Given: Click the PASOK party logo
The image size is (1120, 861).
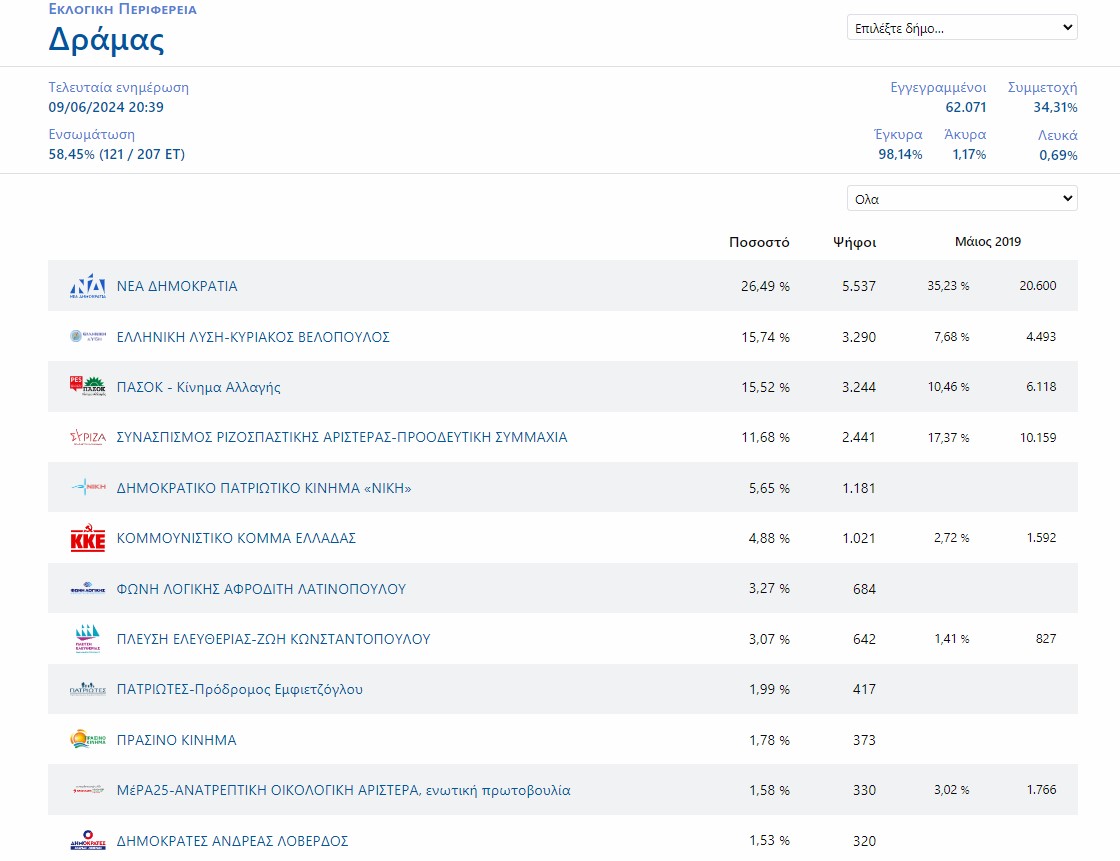Looking at the screenshot, I should click(x=87, y=387).
